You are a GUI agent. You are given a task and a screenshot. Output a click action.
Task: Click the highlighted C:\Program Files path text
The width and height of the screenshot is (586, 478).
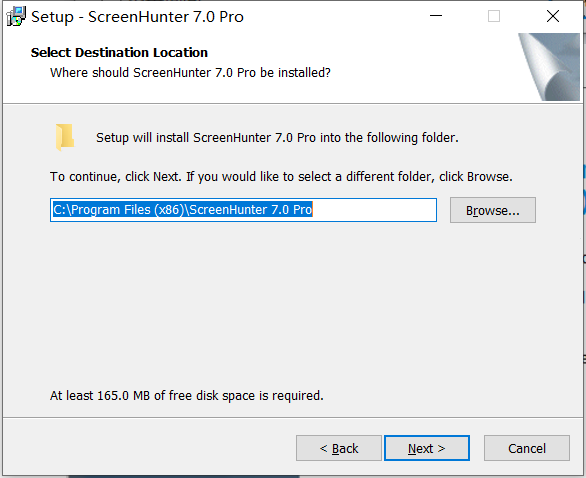point(182,210)
